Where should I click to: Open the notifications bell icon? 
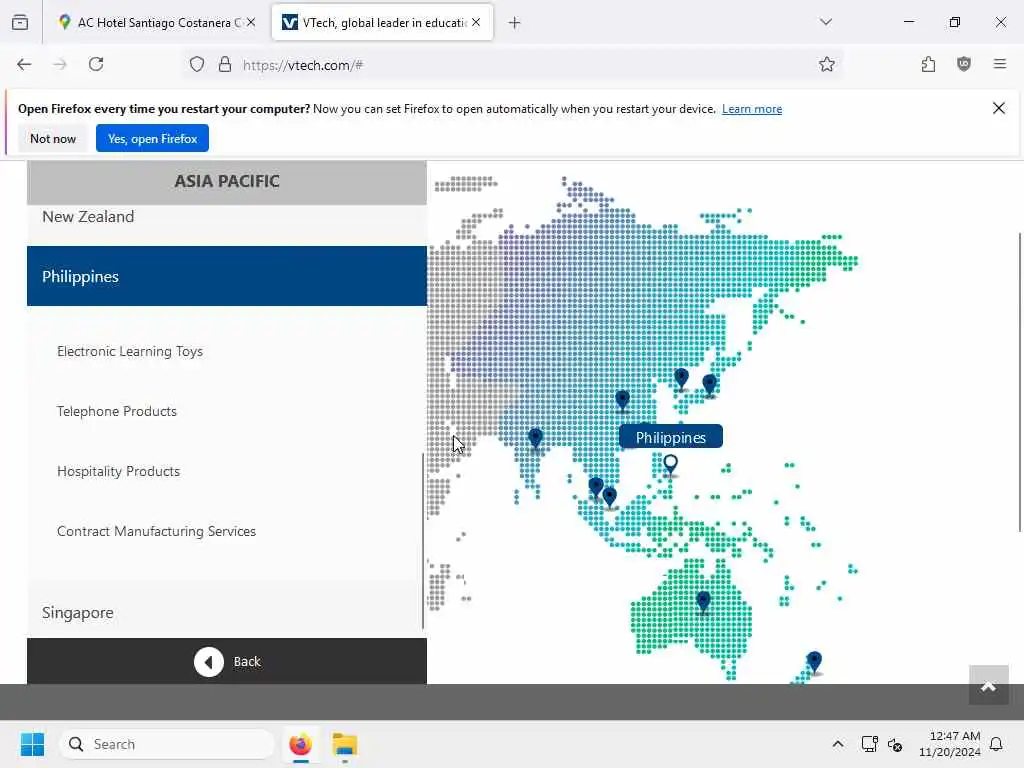pyautogui.click(x=997, y=744)
